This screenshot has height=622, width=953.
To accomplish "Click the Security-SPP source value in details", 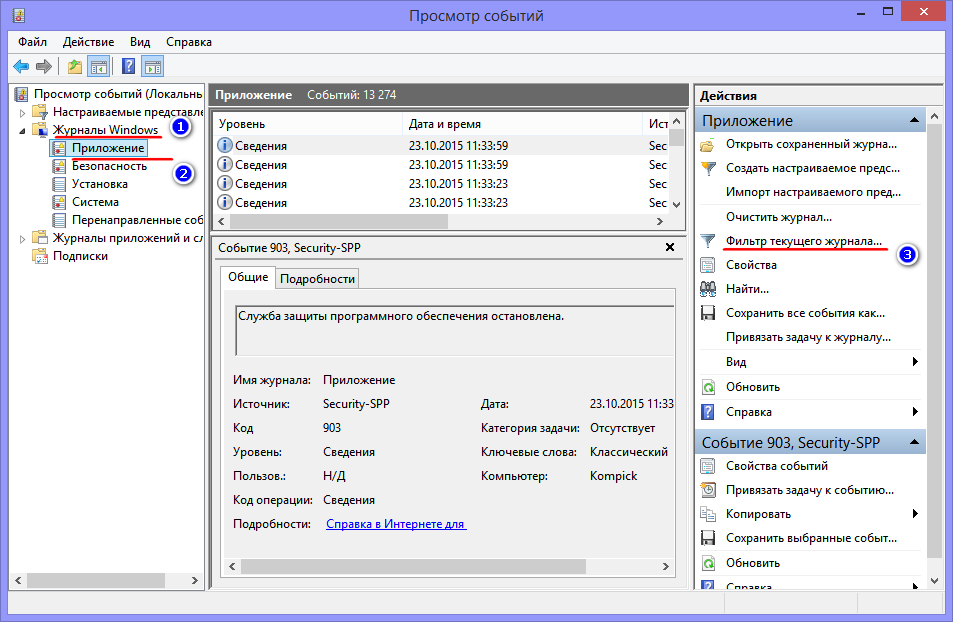I will (356, 404).
